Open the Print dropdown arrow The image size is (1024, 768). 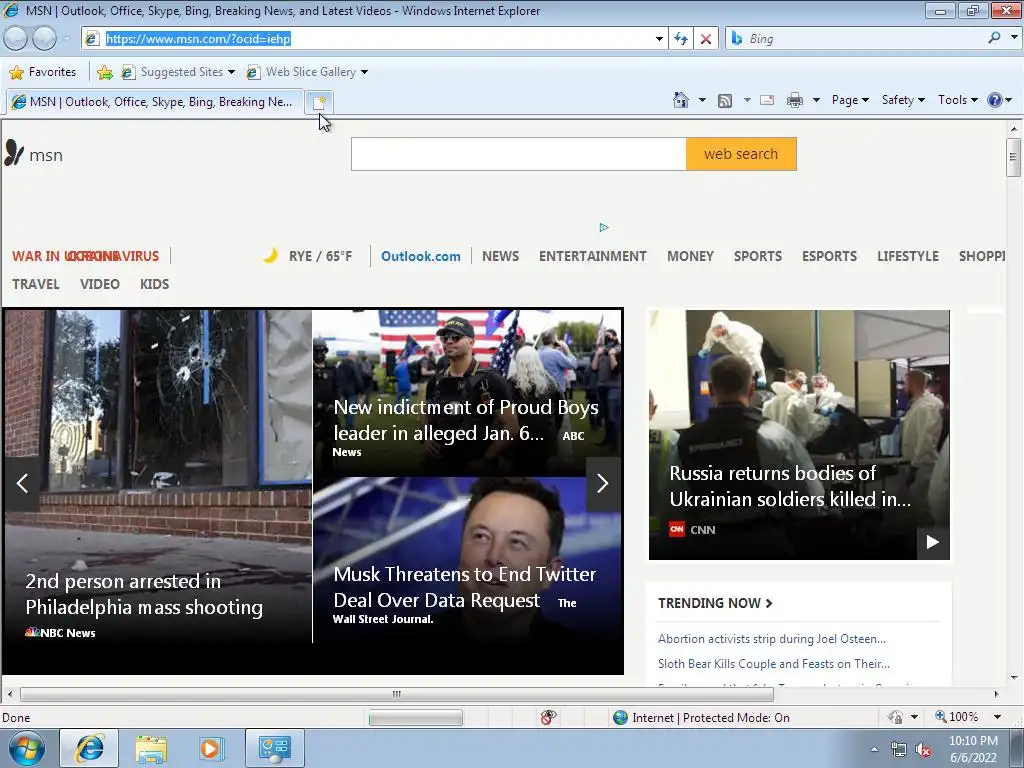[x=816, y=100]
